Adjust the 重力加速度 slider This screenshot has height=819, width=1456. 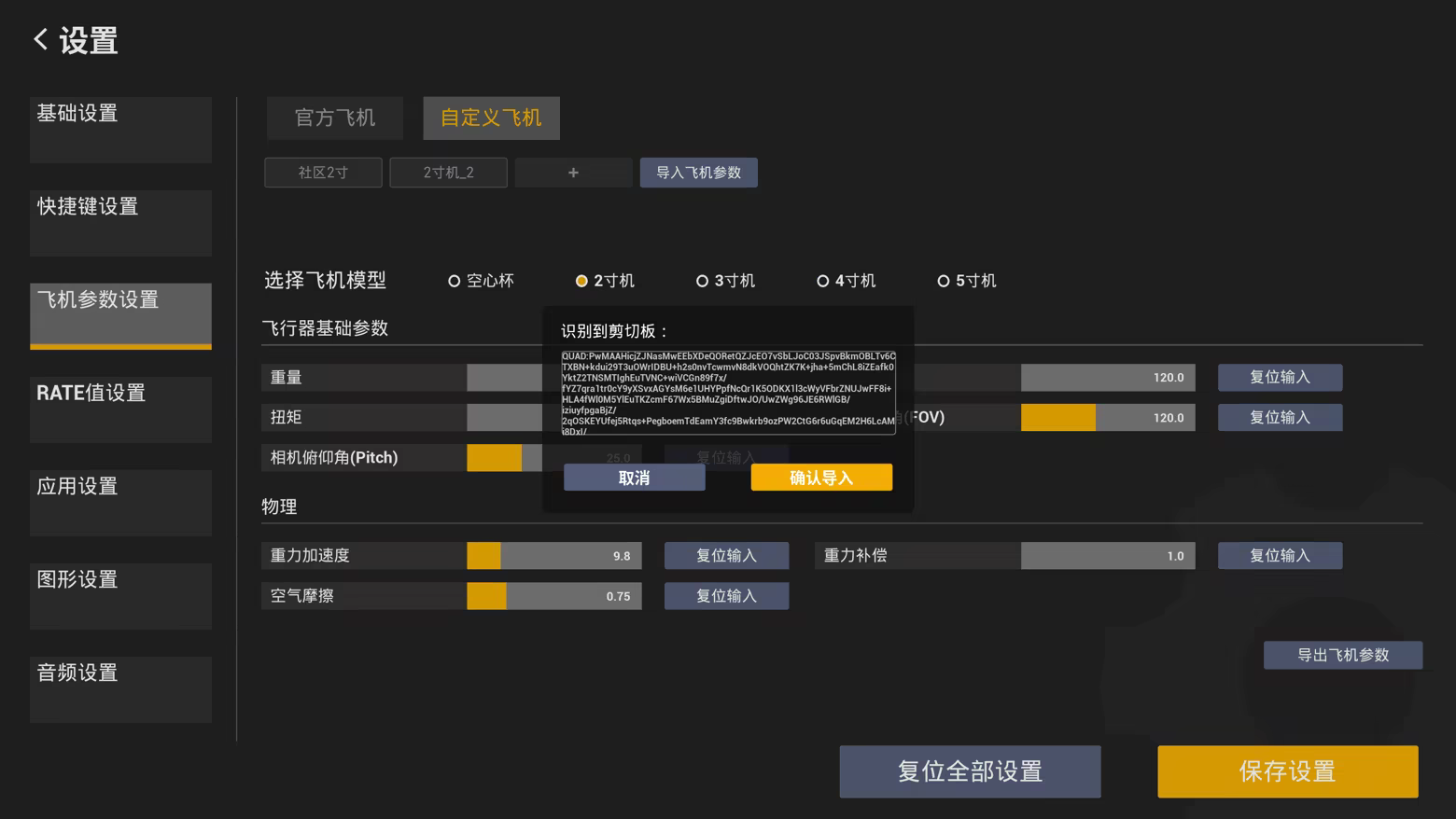click(x=553, y=556)
